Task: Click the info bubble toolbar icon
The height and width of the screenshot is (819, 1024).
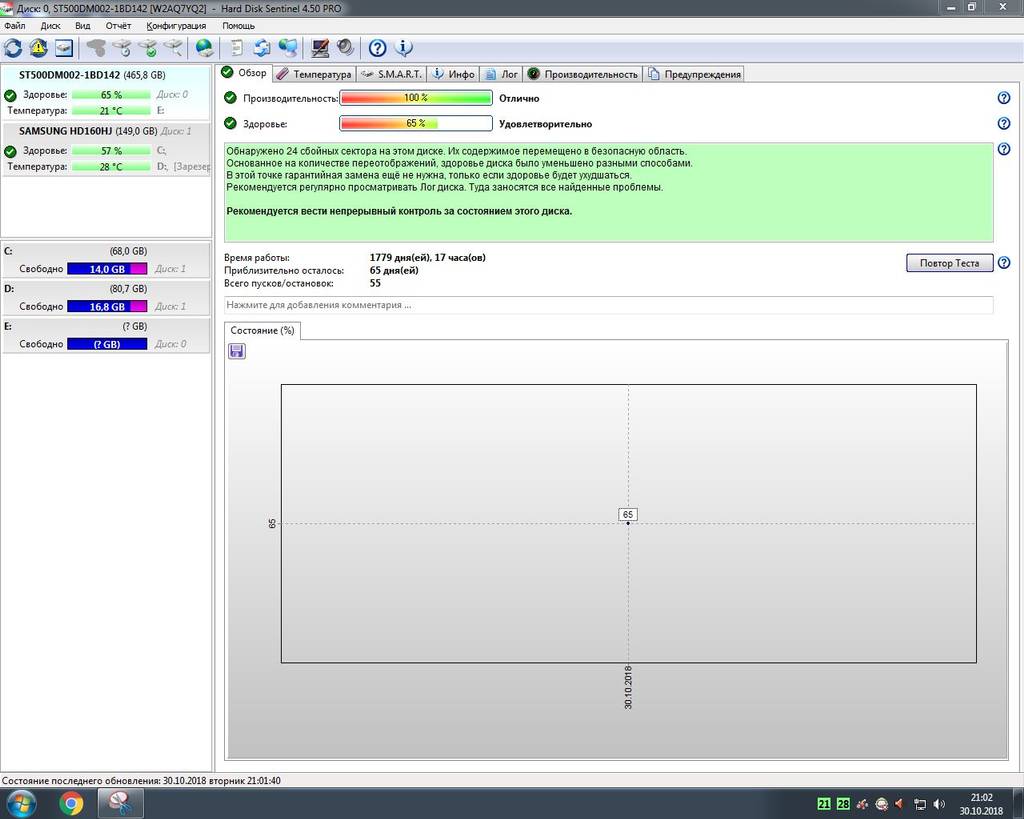Action: 403,47
